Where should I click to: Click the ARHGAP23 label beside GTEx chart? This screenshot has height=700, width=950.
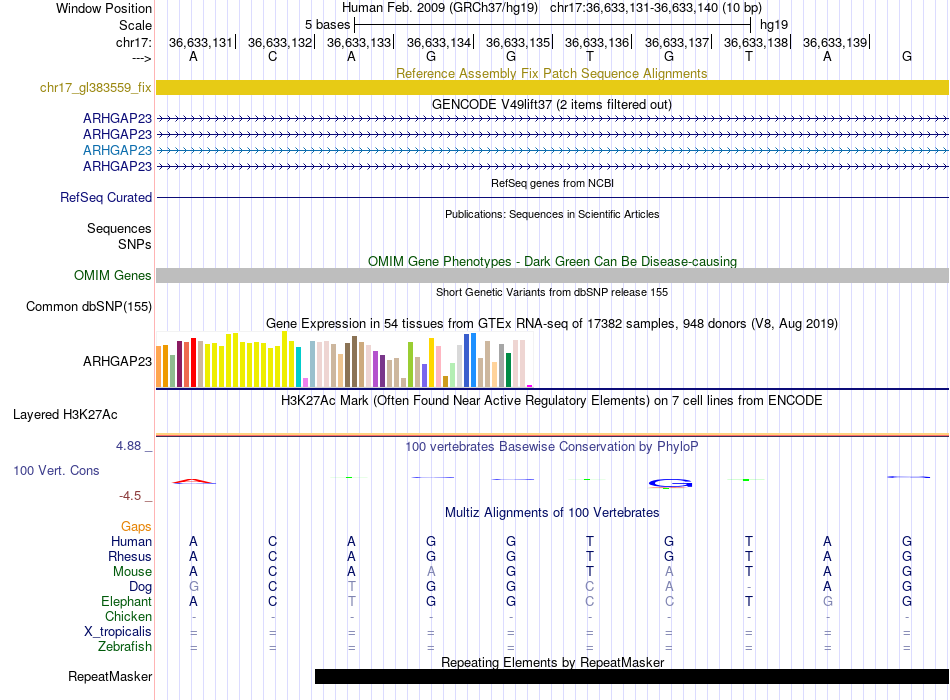point(117,361)
